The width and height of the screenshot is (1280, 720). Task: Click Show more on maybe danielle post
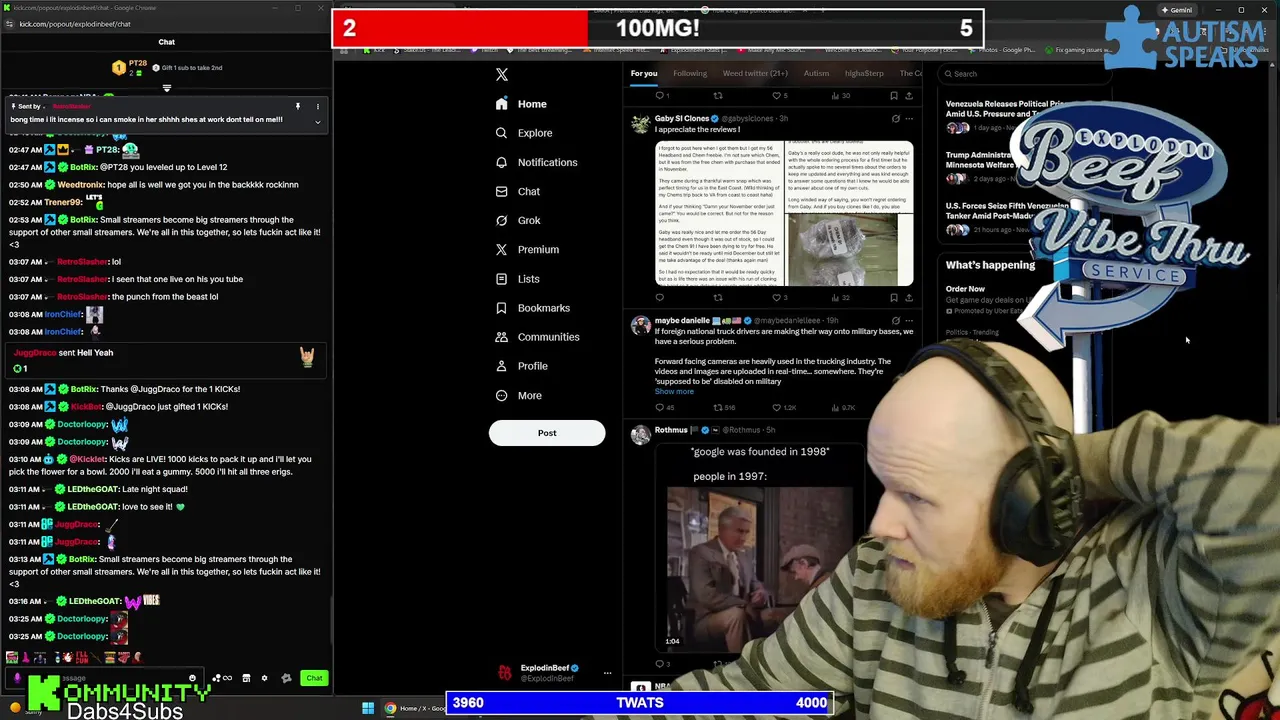coord(674,391)
